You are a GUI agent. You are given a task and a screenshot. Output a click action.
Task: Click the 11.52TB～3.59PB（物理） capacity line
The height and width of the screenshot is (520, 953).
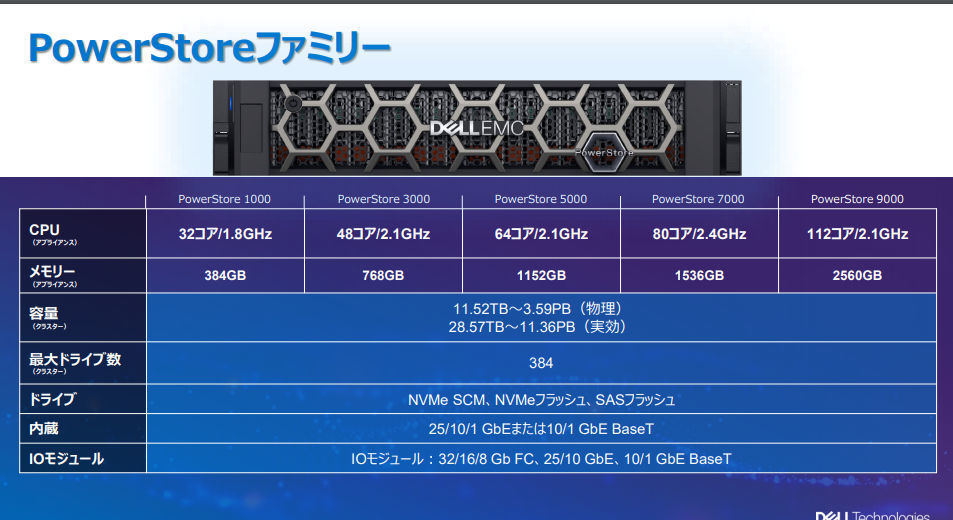click(x=540, y=309)
